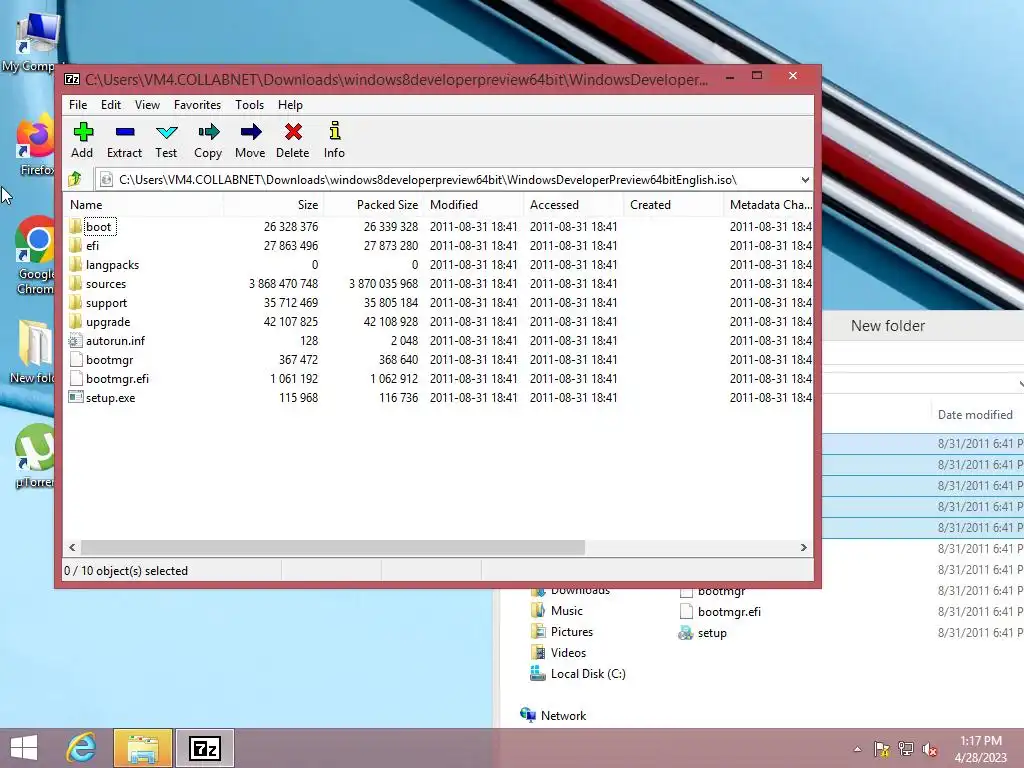This screenshot has width=1024, height=768.
Task: Open the File menu
Action: (78, 104)
